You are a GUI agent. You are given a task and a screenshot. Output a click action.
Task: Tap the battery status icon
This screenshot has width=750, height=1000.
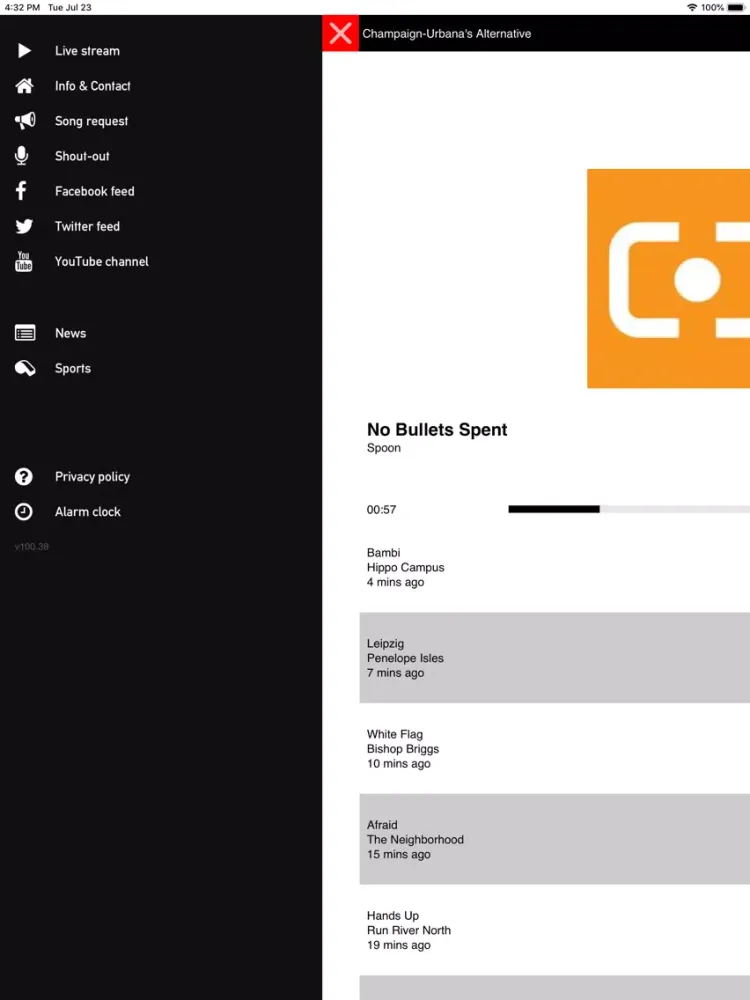coord(736,7)
